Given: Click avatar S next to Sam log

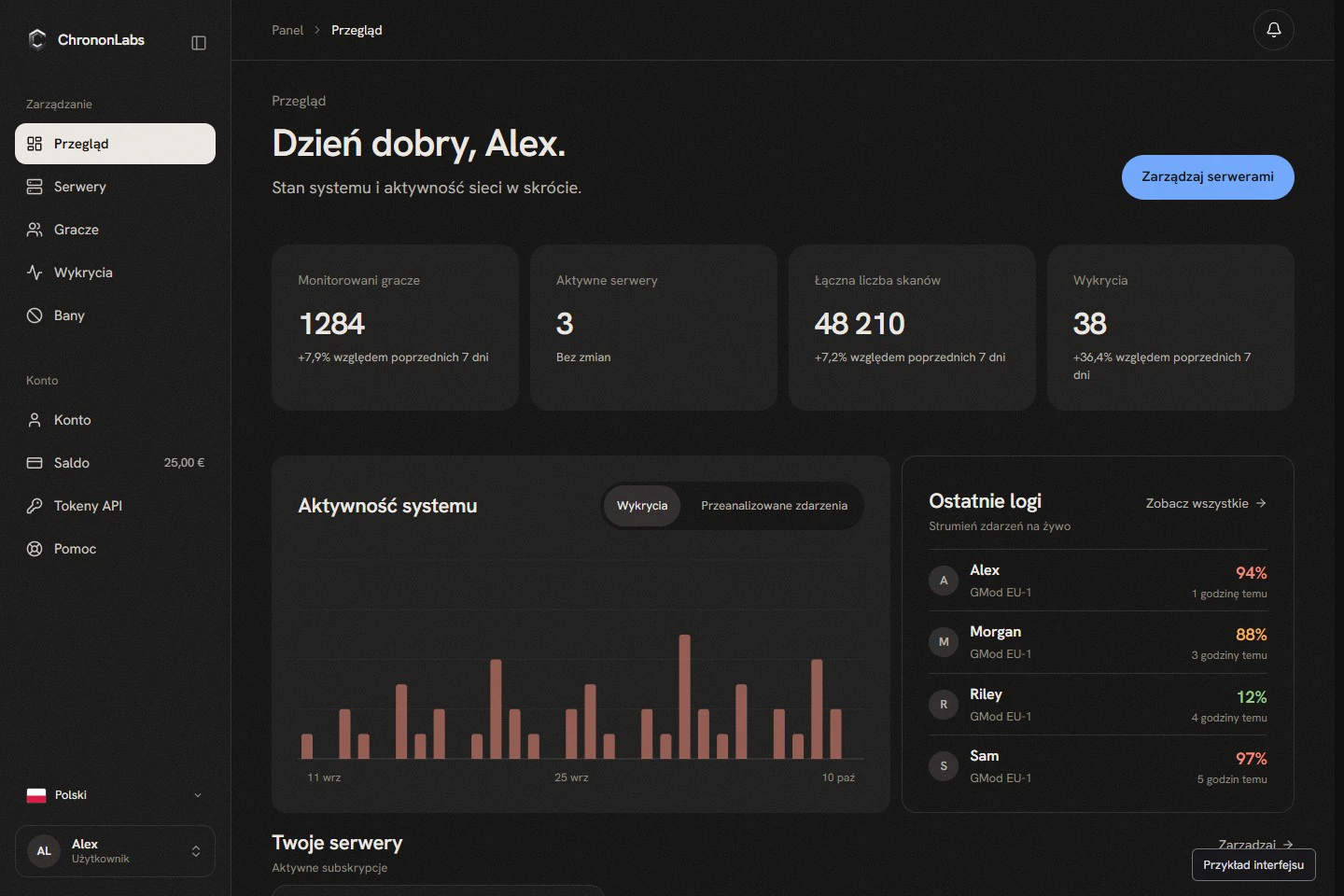Looking at the screenshot, I should pyautogui.click(x=944, y=766).
